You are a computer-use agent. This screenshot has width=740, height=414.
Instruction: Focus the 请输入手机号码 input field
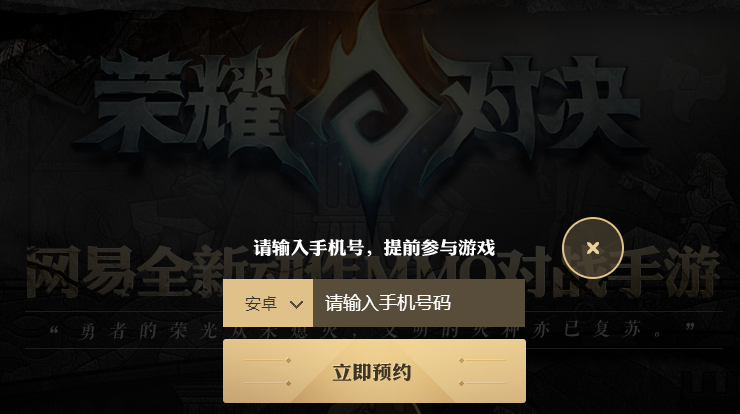click(419, 303)
